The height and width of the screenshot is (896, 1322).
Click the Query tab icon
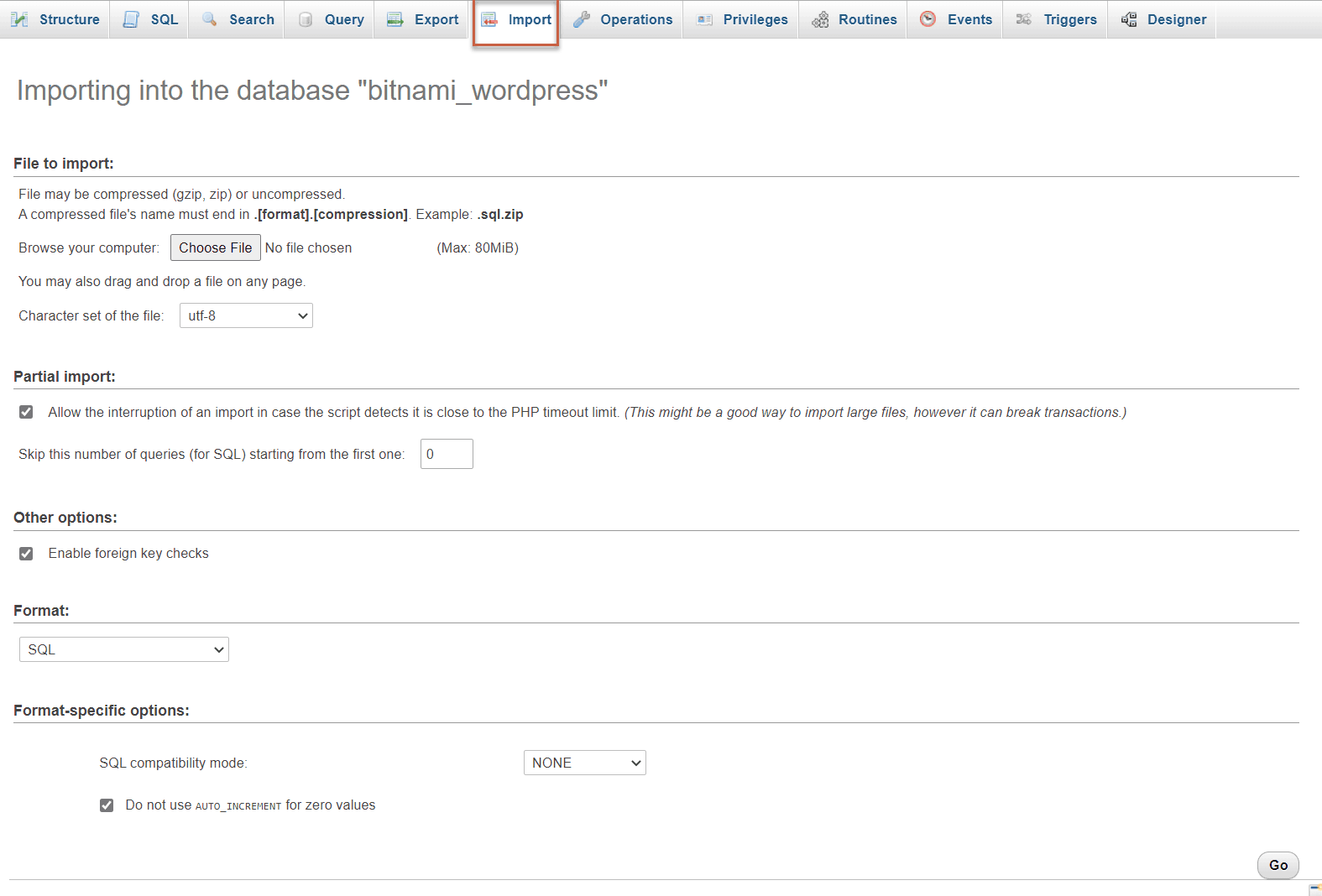[x=306, y=19]
